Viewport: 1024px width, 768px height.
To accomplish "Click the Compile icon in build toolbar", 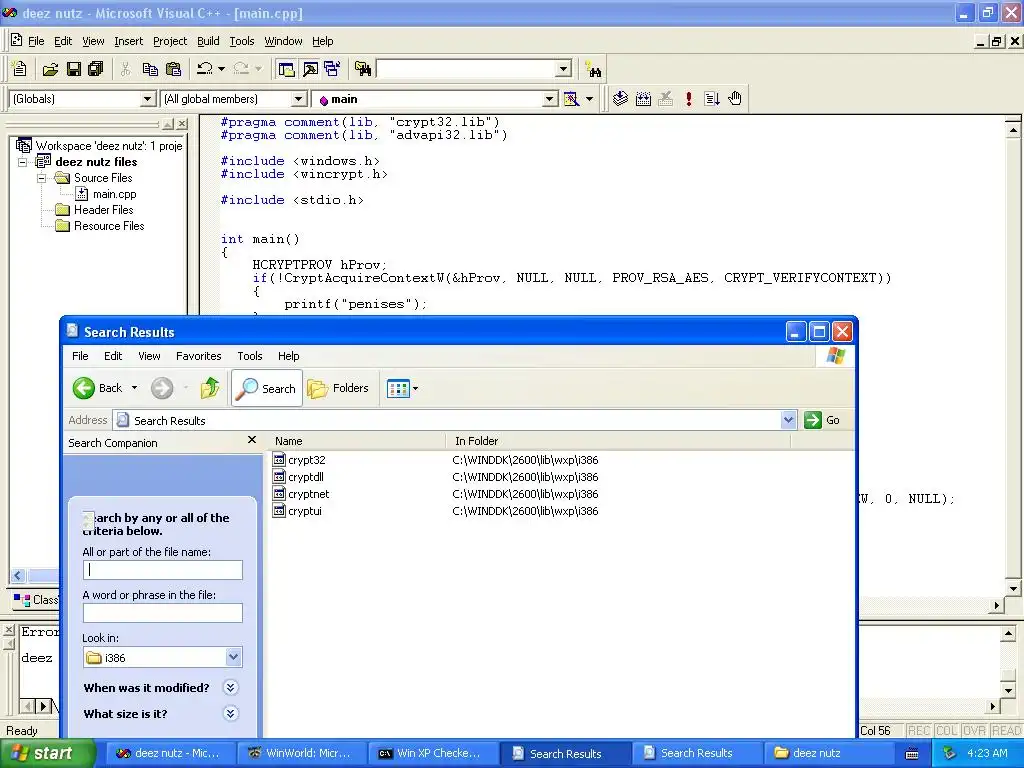I will click(620, 99).
